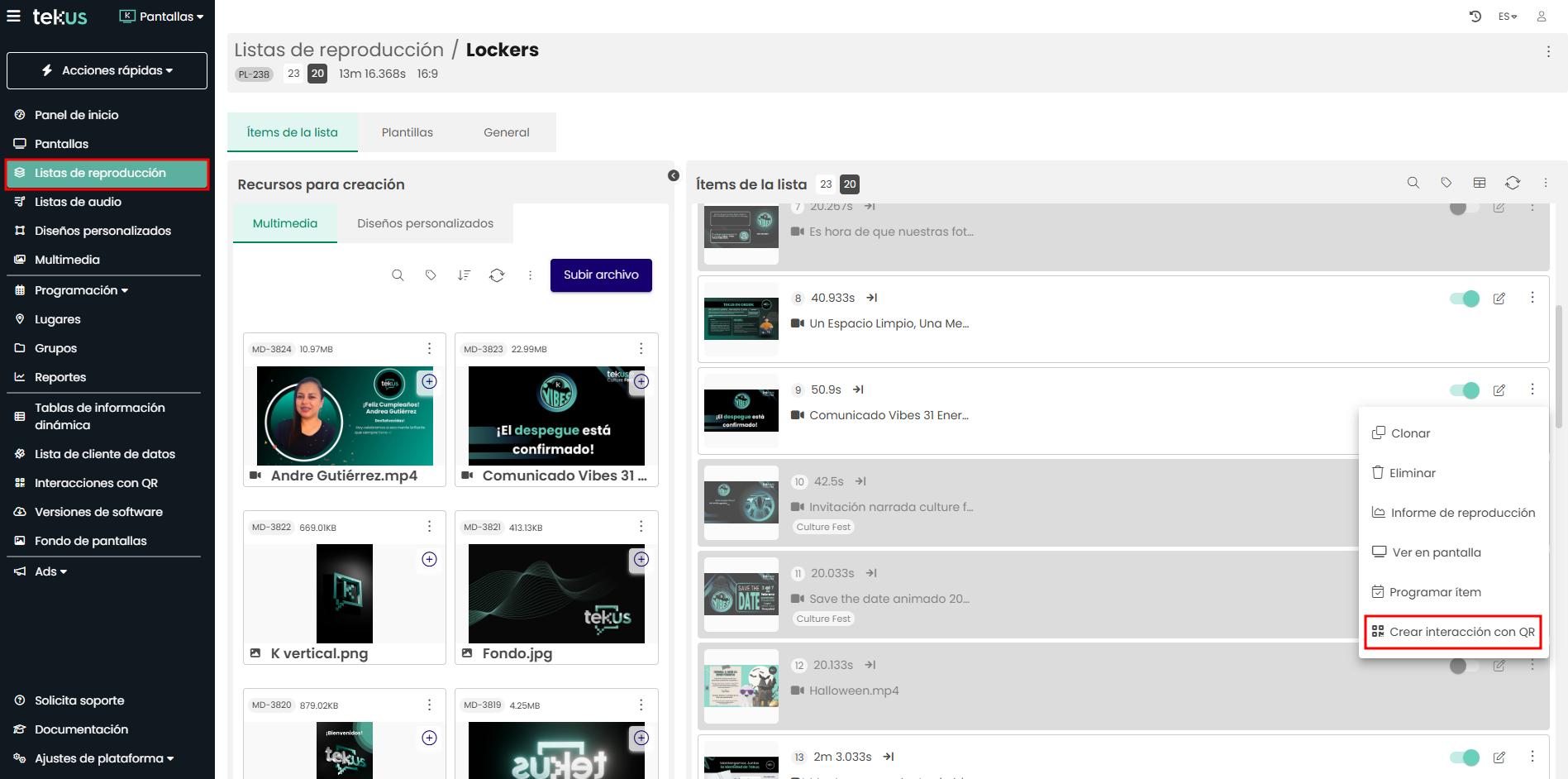
Task: Switch to the Plantillas tab
Action: pos(407,132)
